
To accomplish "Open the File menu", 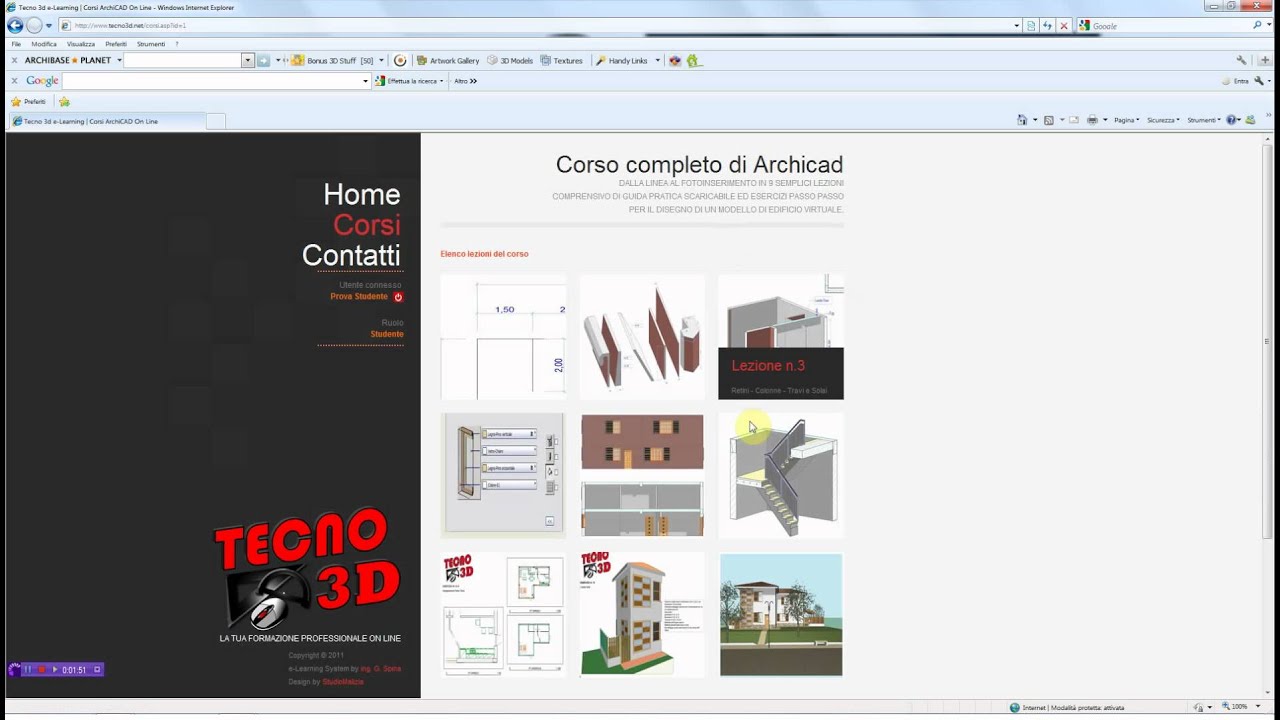I will 16,44.
